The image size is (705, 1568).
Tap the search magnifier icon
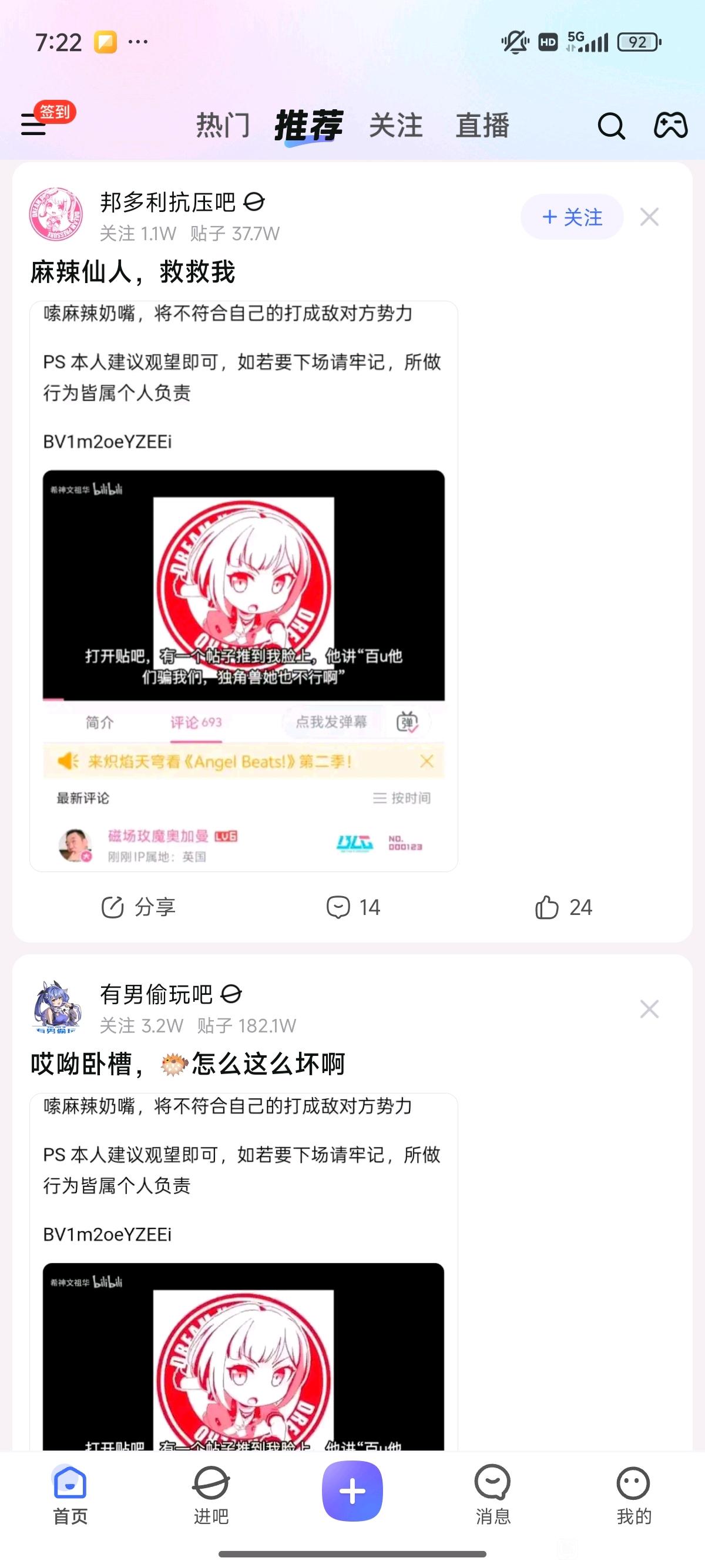coord(610,126)
